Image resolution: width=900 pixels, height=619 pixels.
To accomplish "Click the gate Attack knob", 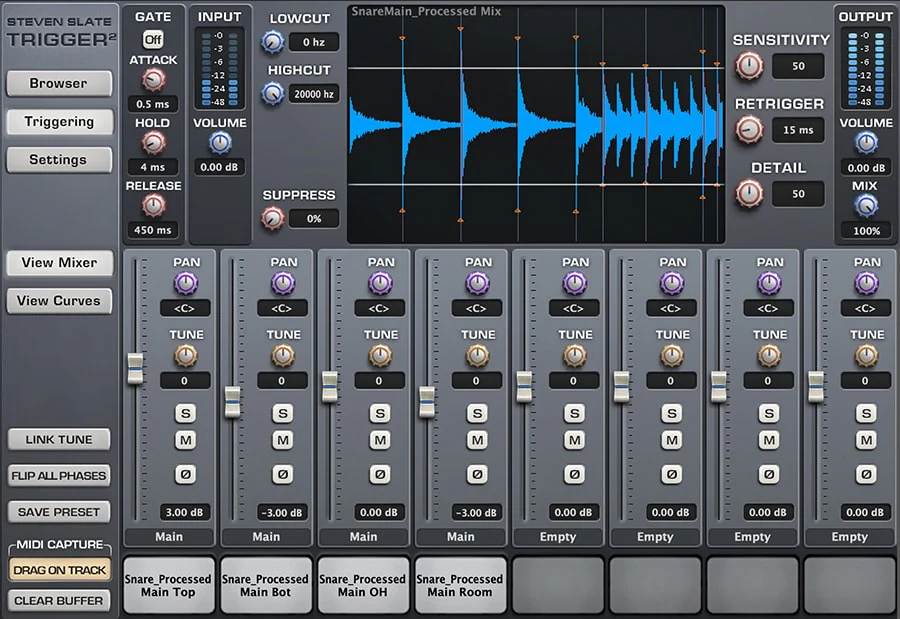I will [153, 81].
